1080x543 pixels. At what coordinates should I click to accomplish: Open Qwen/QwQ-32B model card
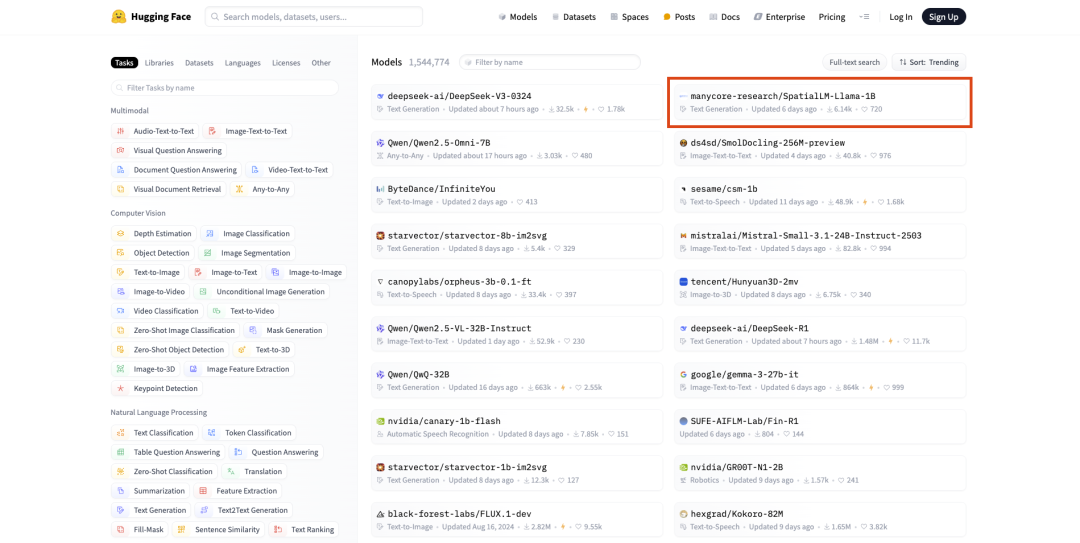coord(517,380)
